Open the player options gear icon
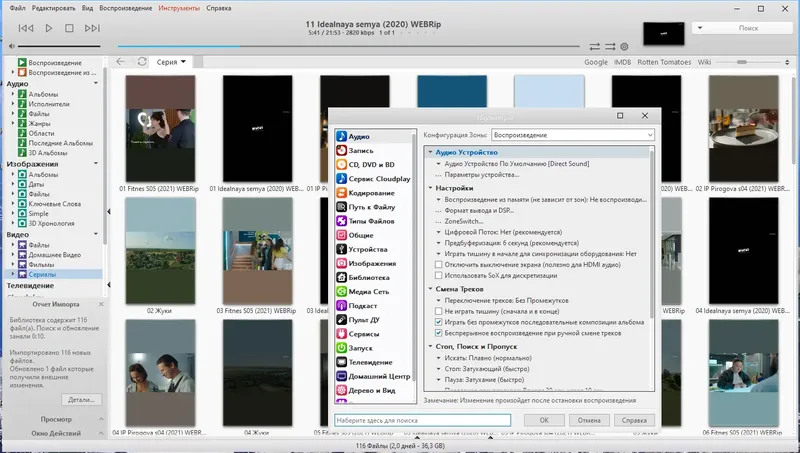Image resolution: width=800 pixels, height=453 pixels. pyautogui.click(x=624, y=46)
